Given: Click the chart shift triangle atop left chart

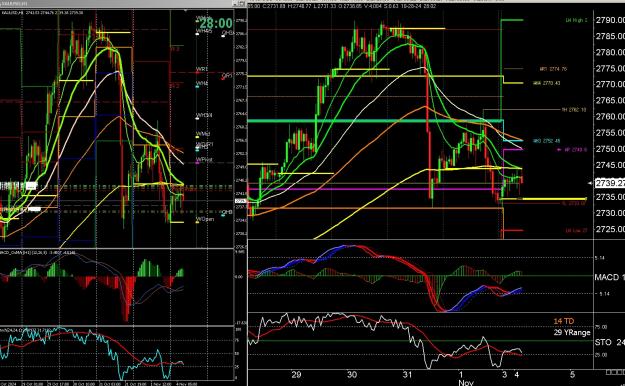Looking at the screenshot, I should 186,11.
